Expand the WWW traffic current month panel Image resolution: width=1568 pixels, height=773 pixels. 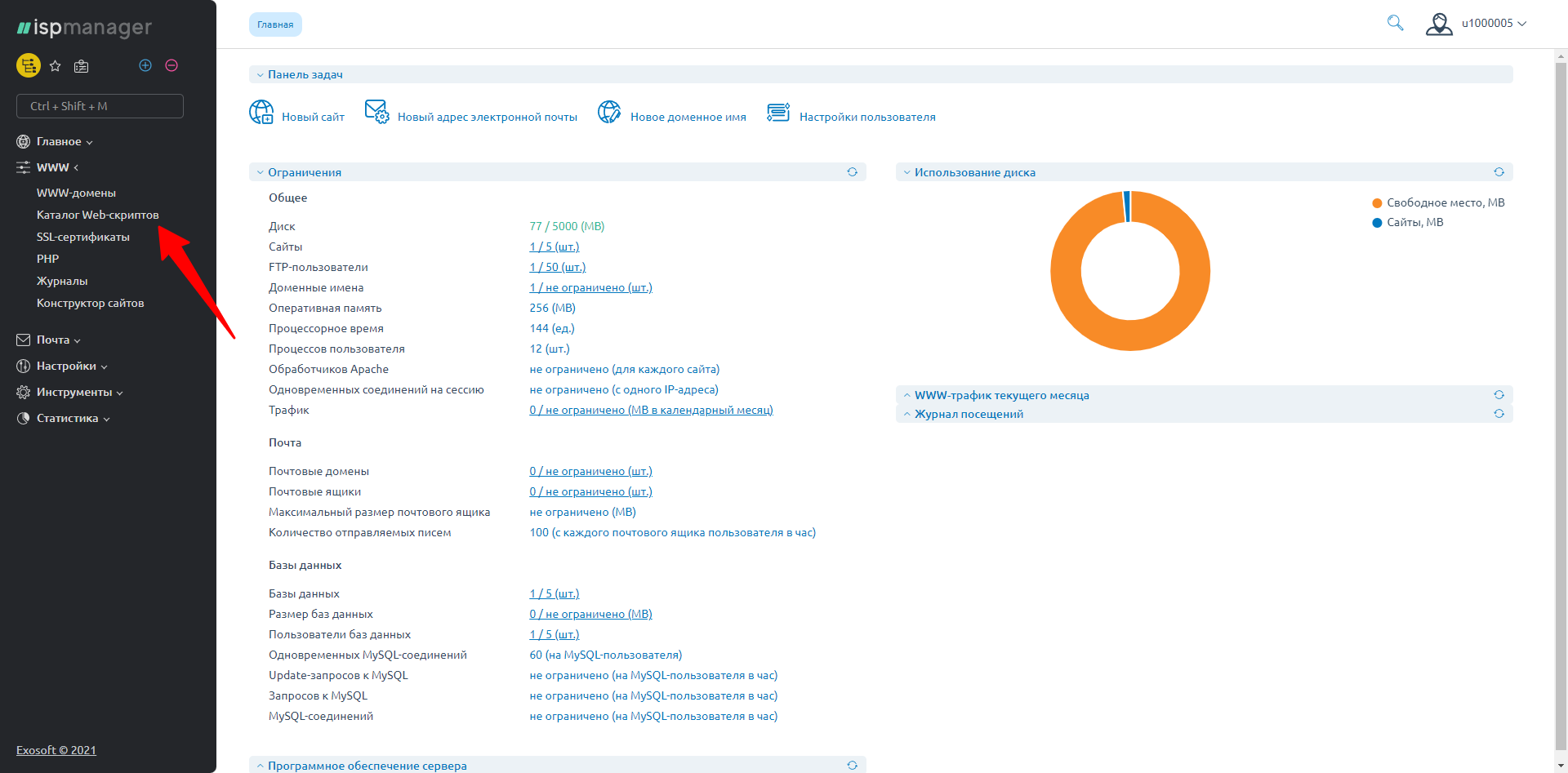(1001, 395)
